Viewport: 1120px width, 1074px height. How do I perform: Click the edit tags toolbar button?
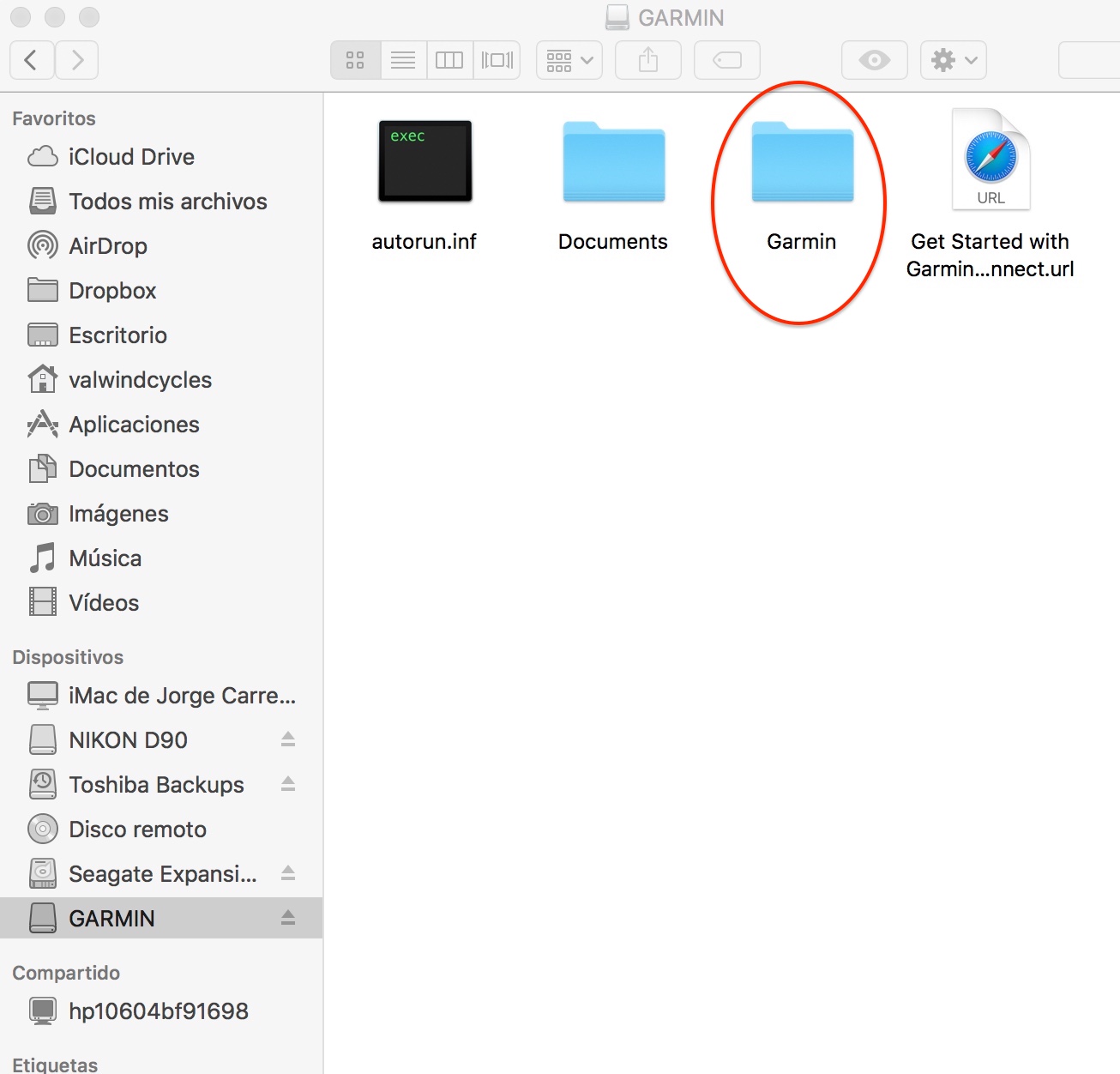pos(726,60)
